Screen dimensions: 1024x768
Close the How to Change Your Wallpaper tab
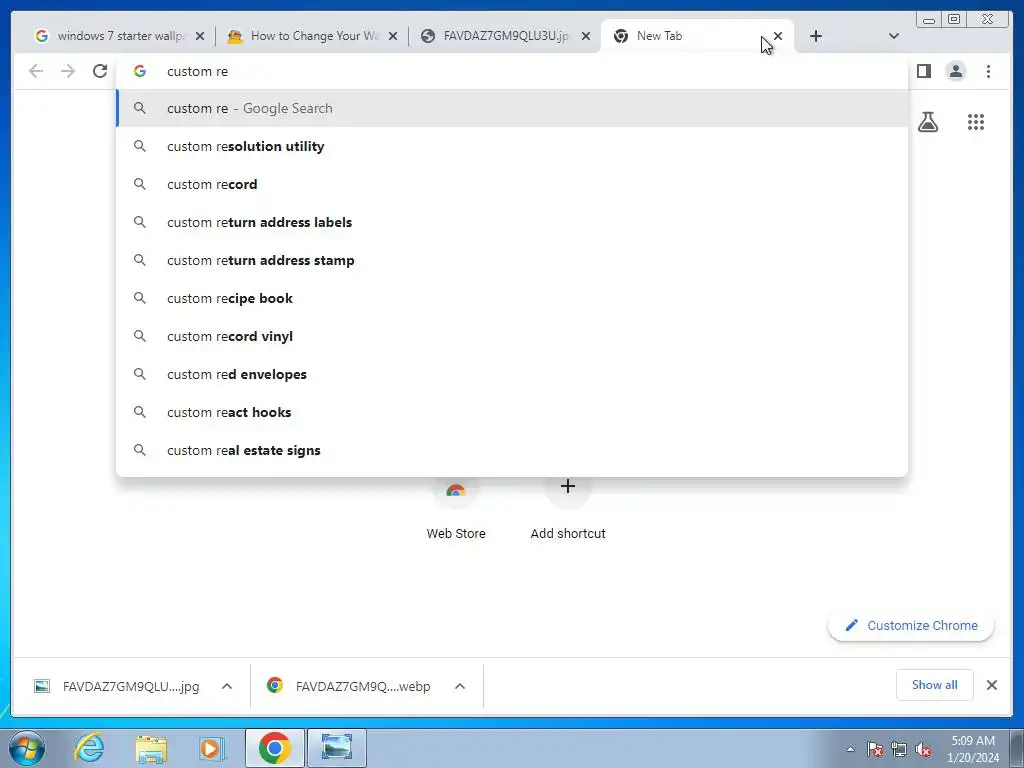[x=392, y=36]
